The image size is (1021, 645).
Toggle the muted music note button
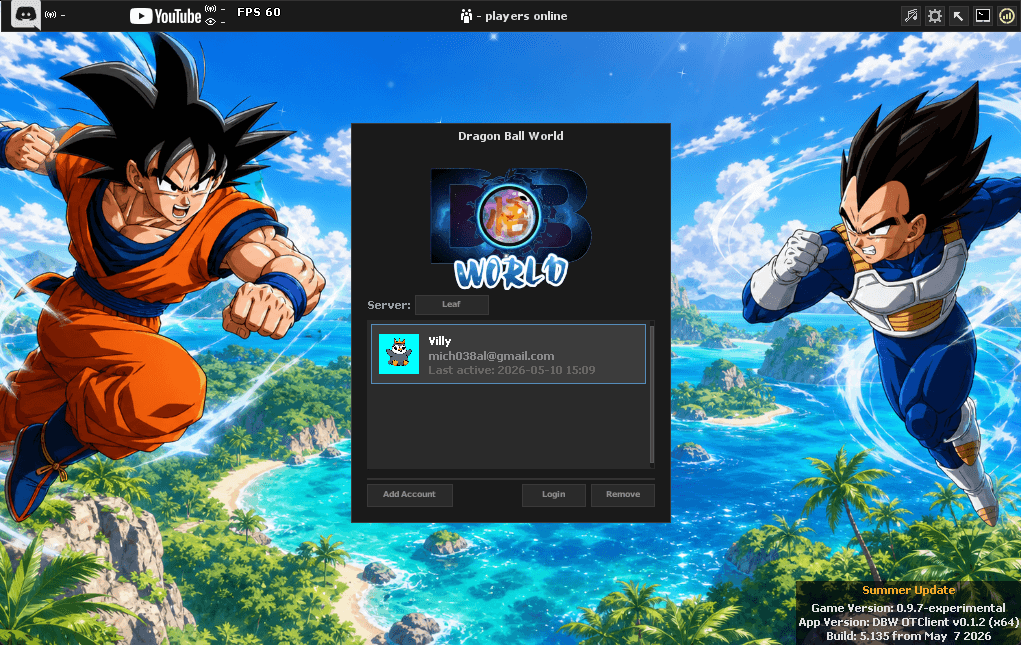point(911,16)
